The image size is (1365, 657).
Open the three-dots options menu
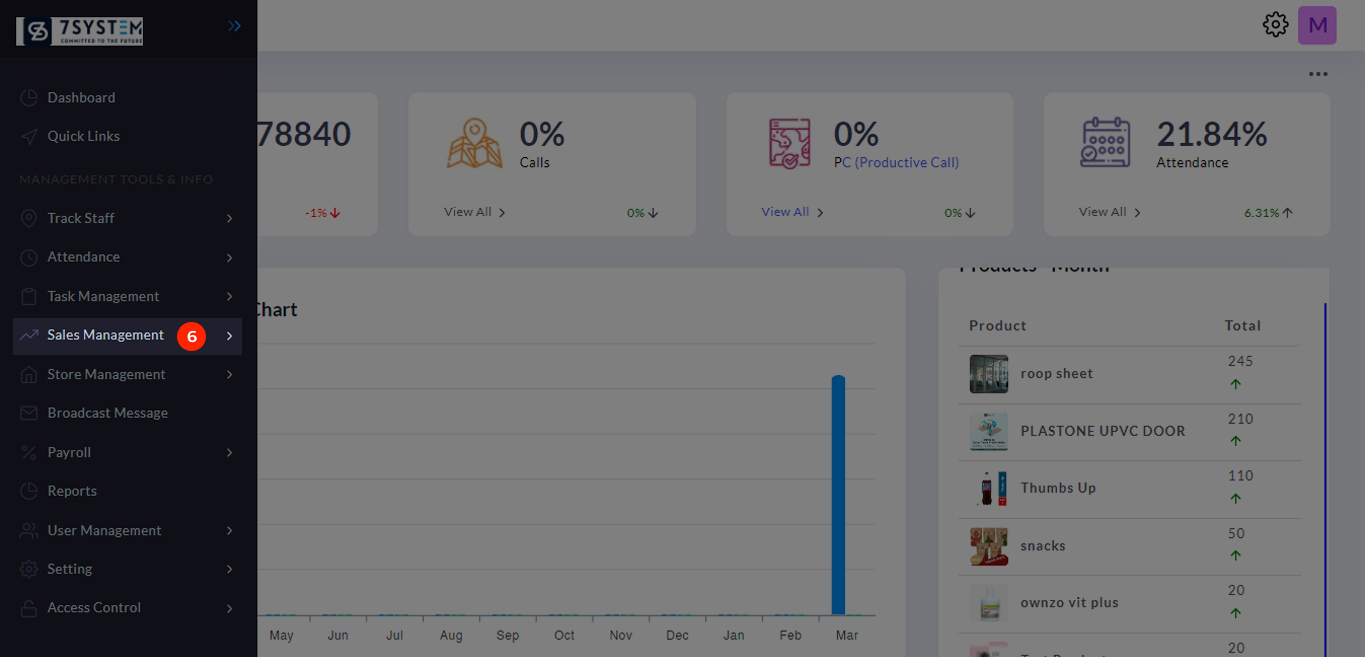[1318, 74]
